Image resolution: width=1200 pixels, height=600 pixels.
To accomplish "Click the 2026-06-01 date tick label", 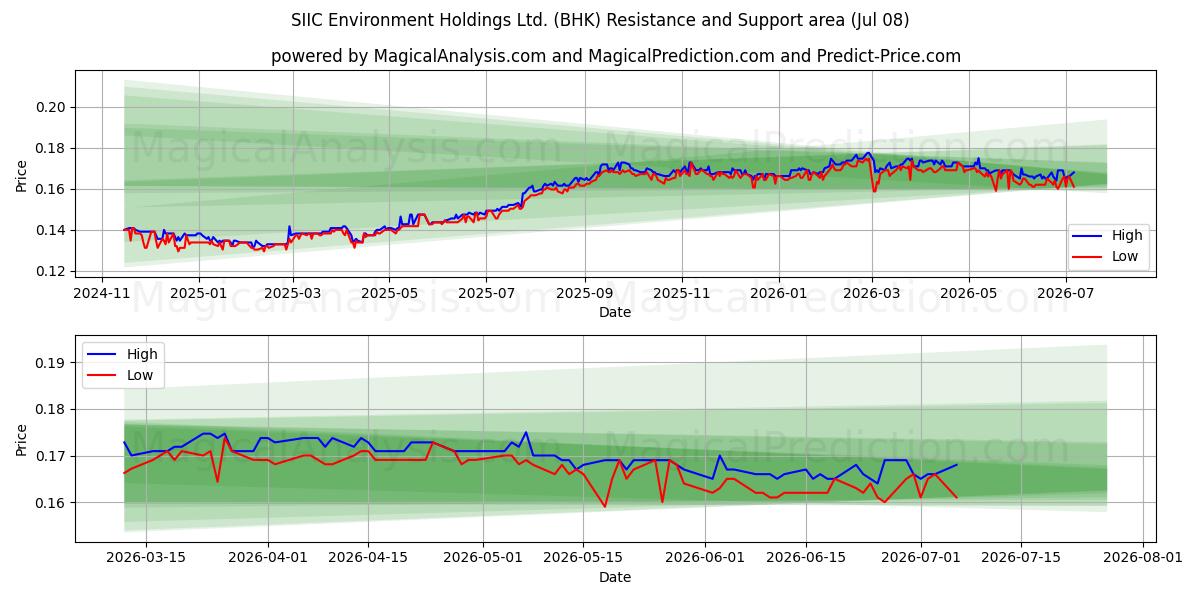I will tap(705, 558).
